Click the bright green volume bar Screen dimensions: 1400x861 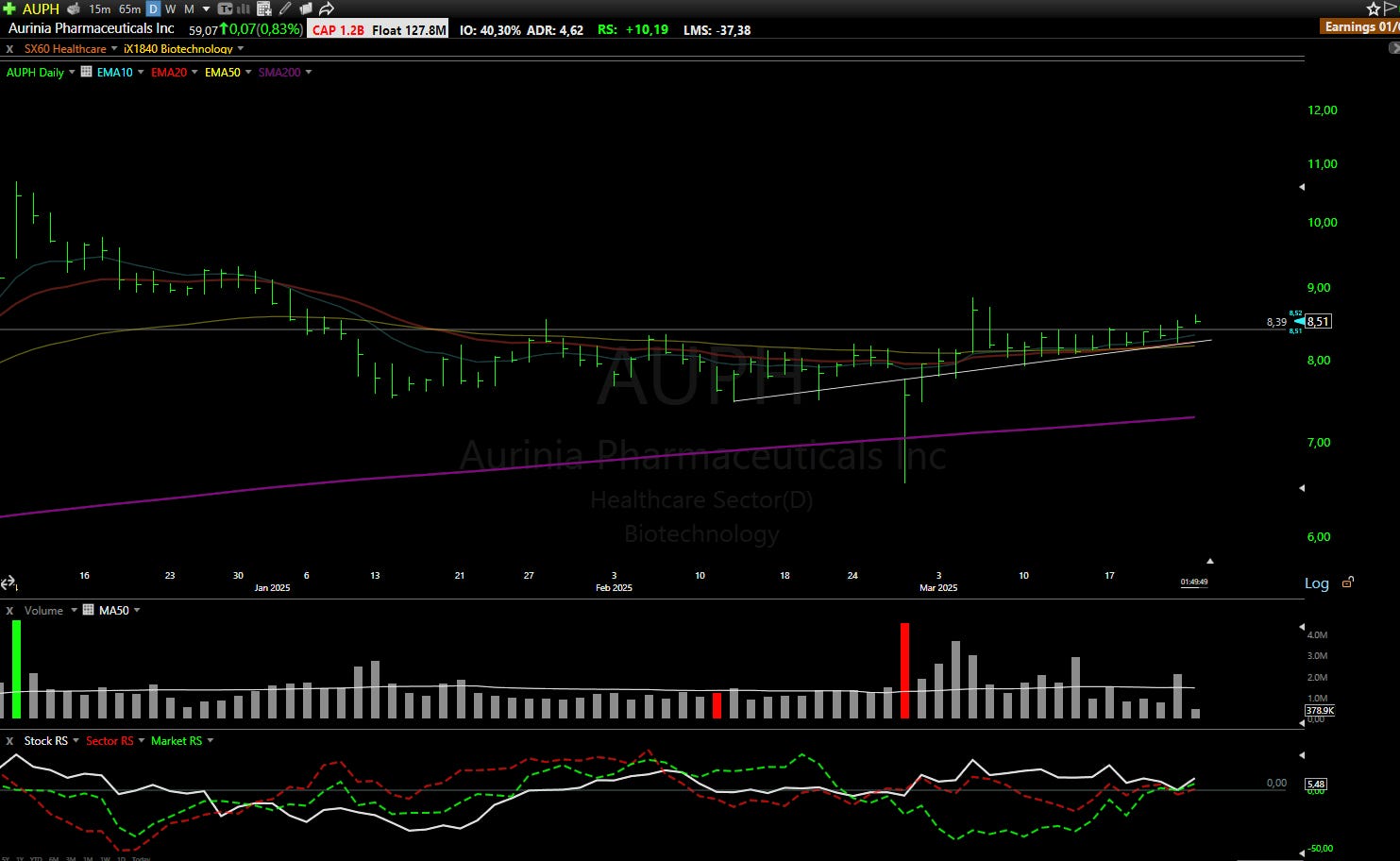[16, 669]
